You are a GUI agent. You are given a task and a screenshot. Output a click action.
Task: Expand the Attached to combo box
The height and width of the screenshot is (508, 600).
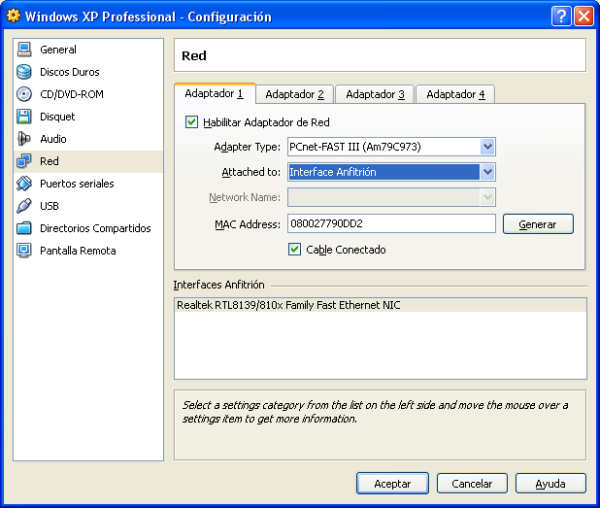(487, 172)
